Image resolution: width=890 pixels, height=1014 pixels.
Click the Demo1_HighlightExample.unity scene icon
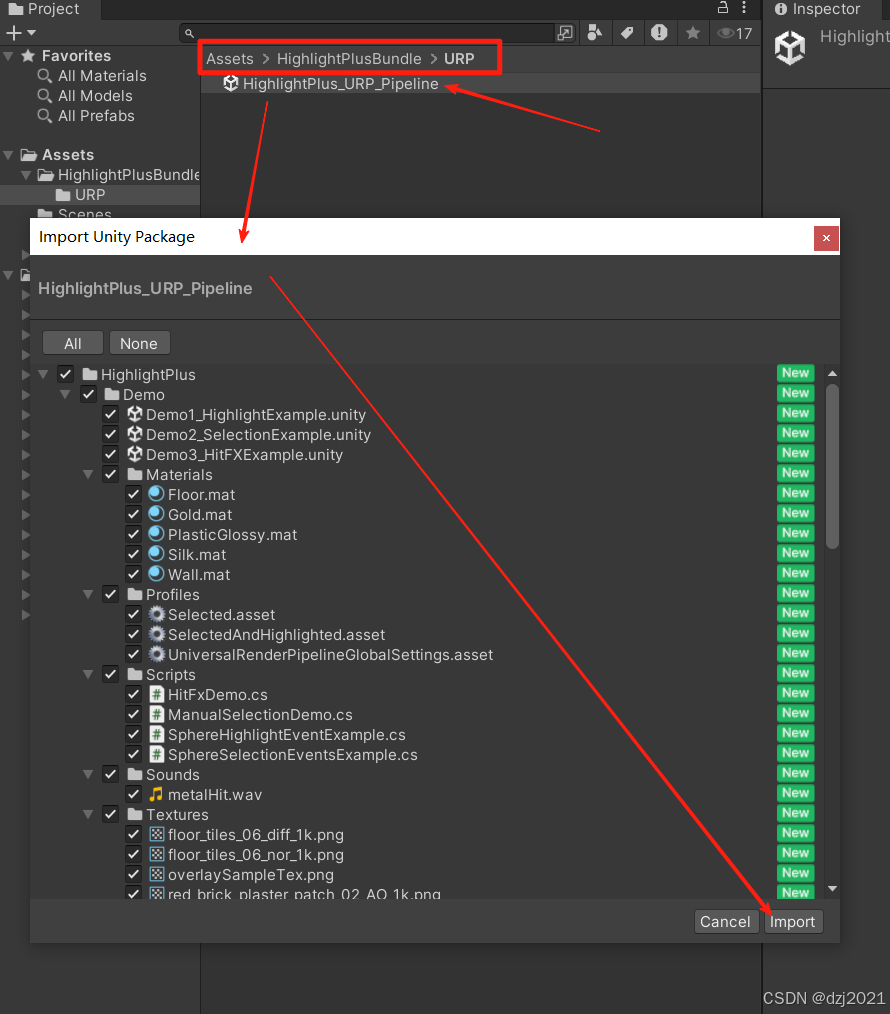135,414
